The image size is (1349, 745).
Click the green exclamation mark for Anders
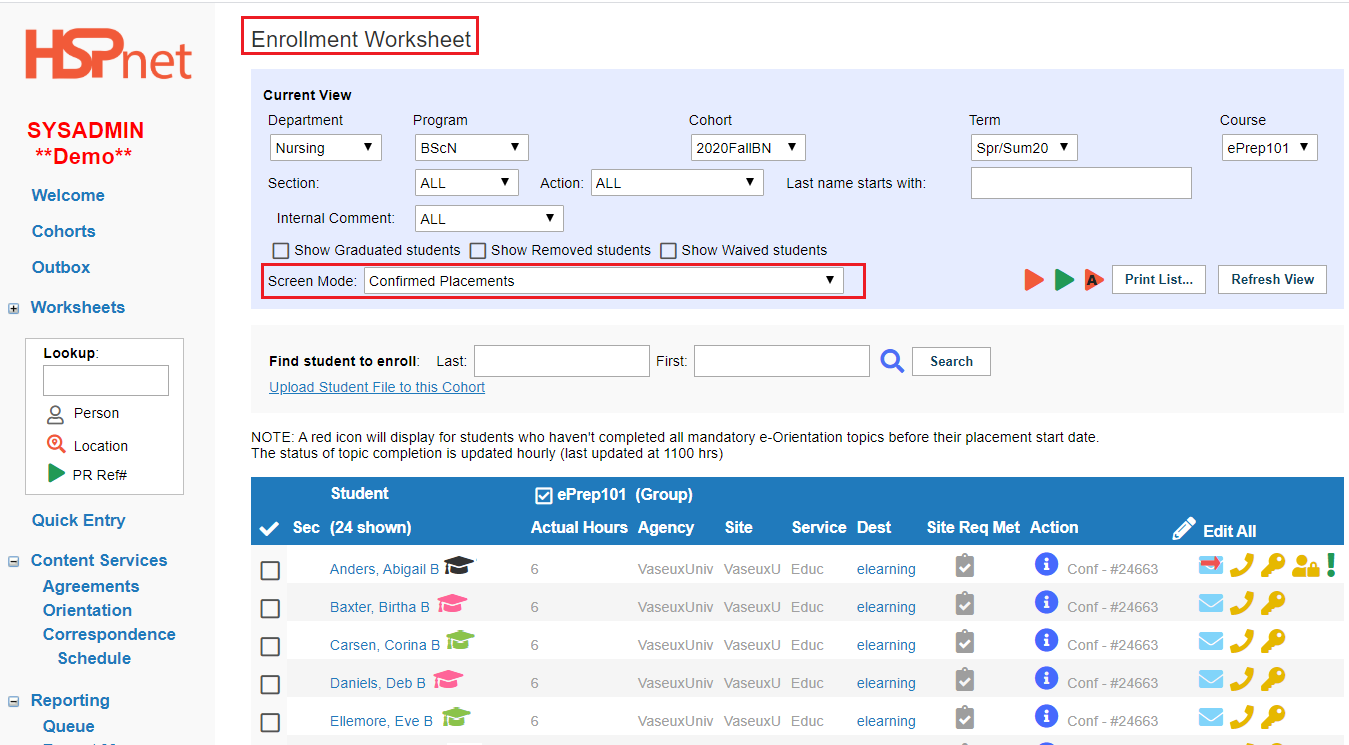(1331, 566)
